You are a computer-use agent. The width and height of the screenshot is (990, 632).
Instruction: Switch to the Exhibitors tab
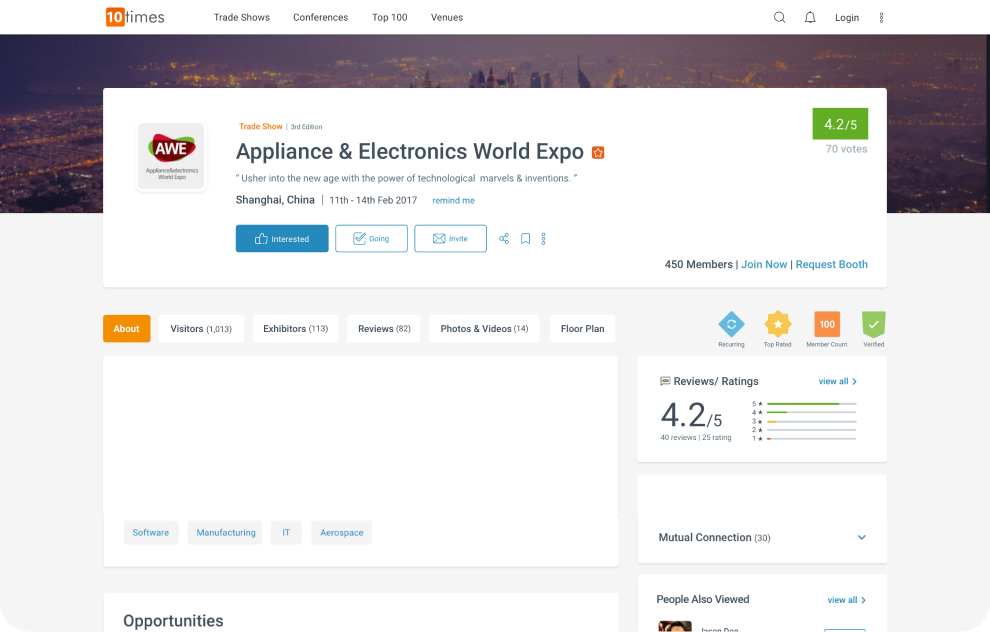(295, 329)
